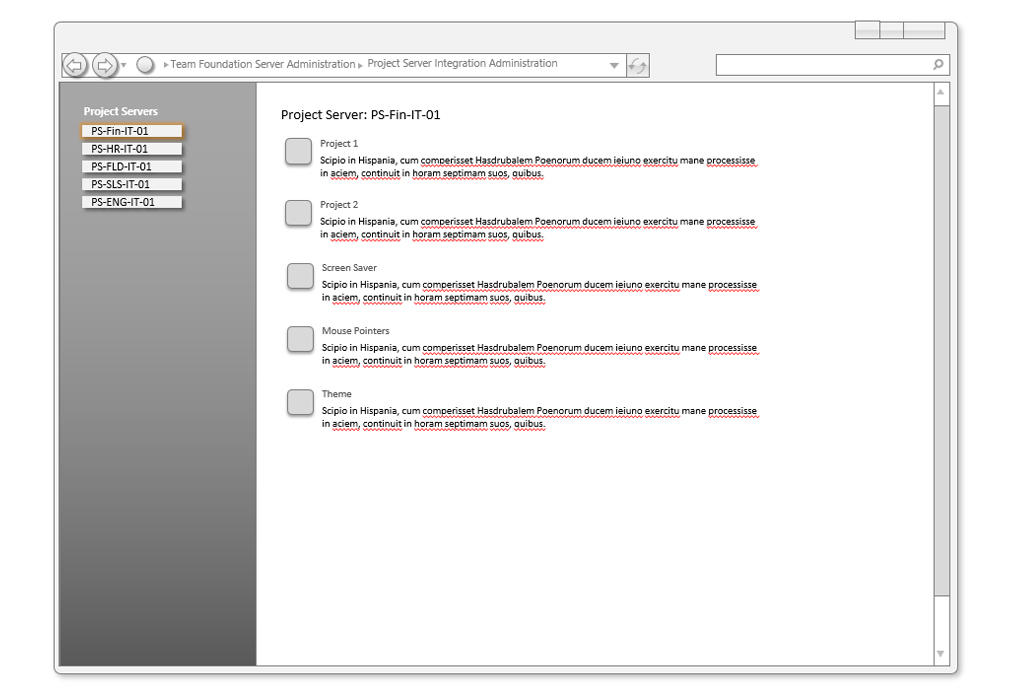Click inside the search input field
Viewport: 1012px width, 697px height.
pyautogui.click(x=822, y=65)
